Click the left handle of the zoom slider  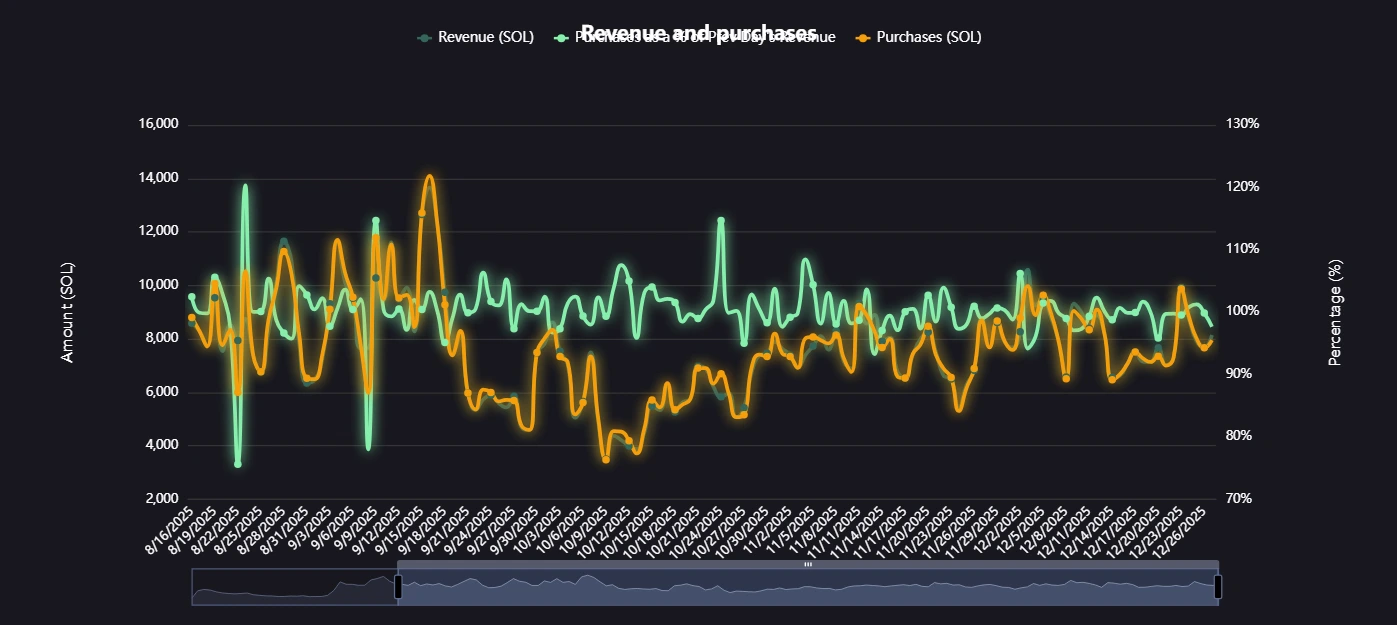click(x=397, y=586)
